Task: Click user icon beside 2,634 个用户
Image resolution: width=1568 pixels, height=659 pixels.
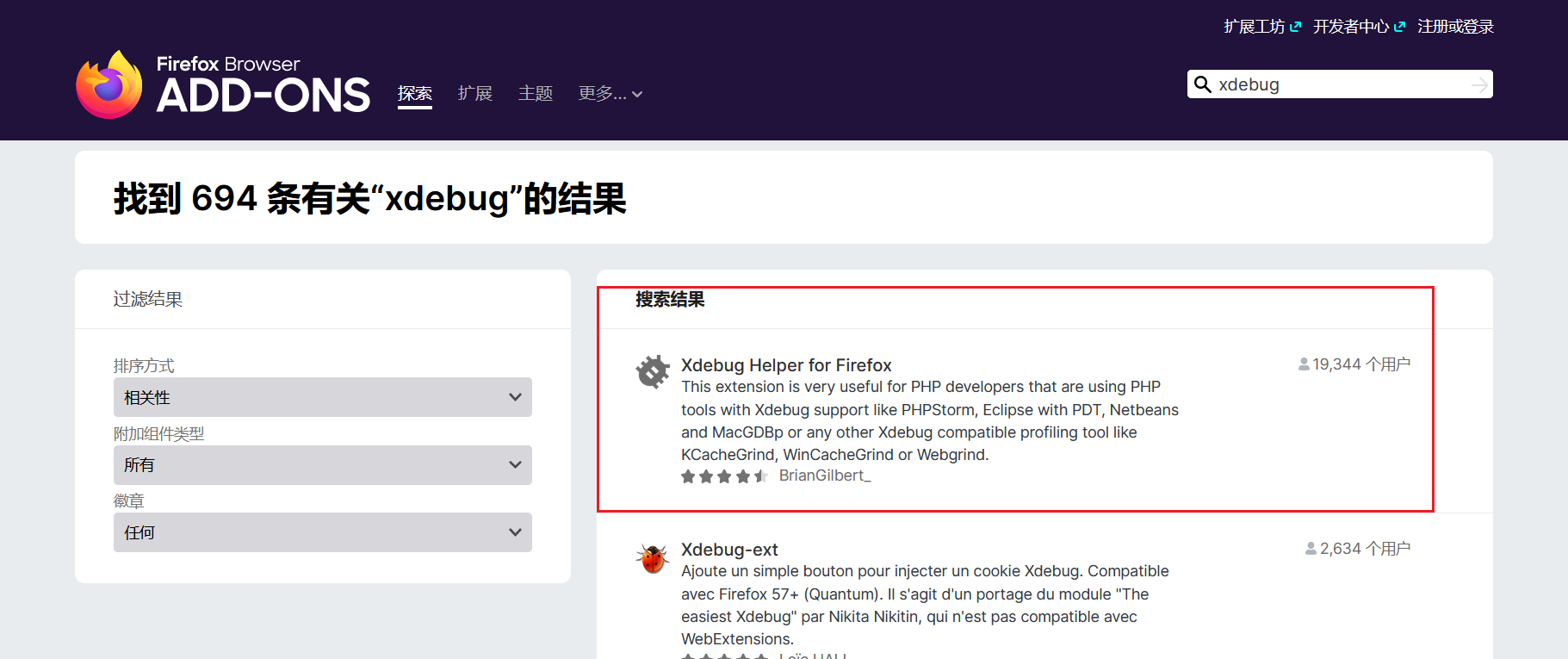Action: [1311, 549]
